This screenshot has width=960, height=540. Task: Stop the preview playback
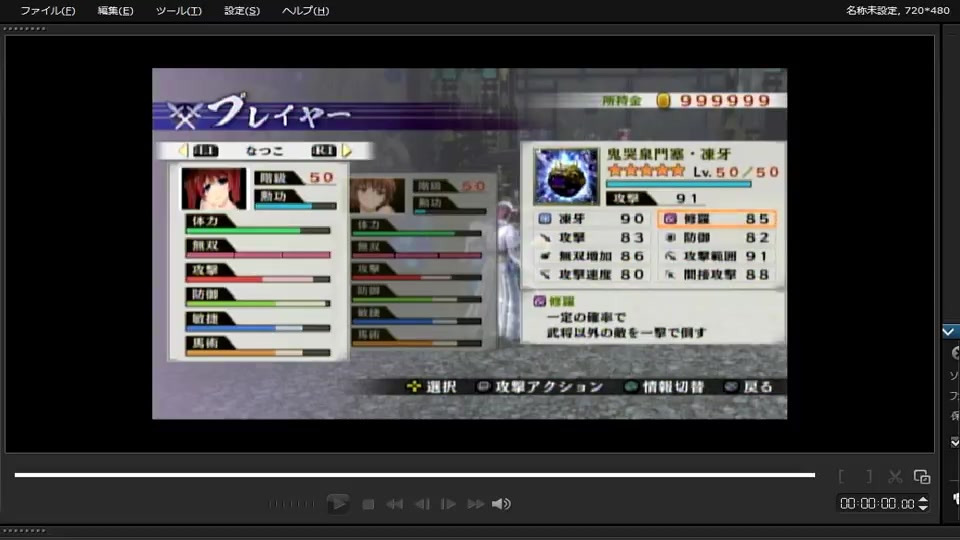coord(368,504)
